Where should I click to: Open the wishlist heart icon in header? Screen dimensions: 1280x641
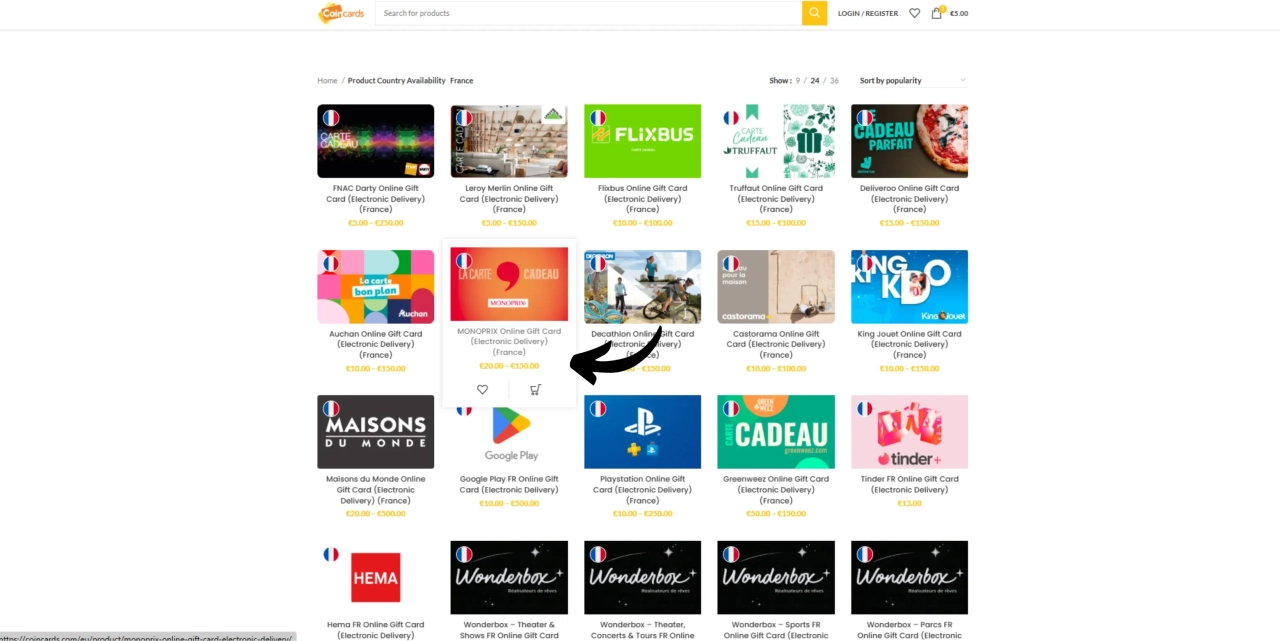914,13
